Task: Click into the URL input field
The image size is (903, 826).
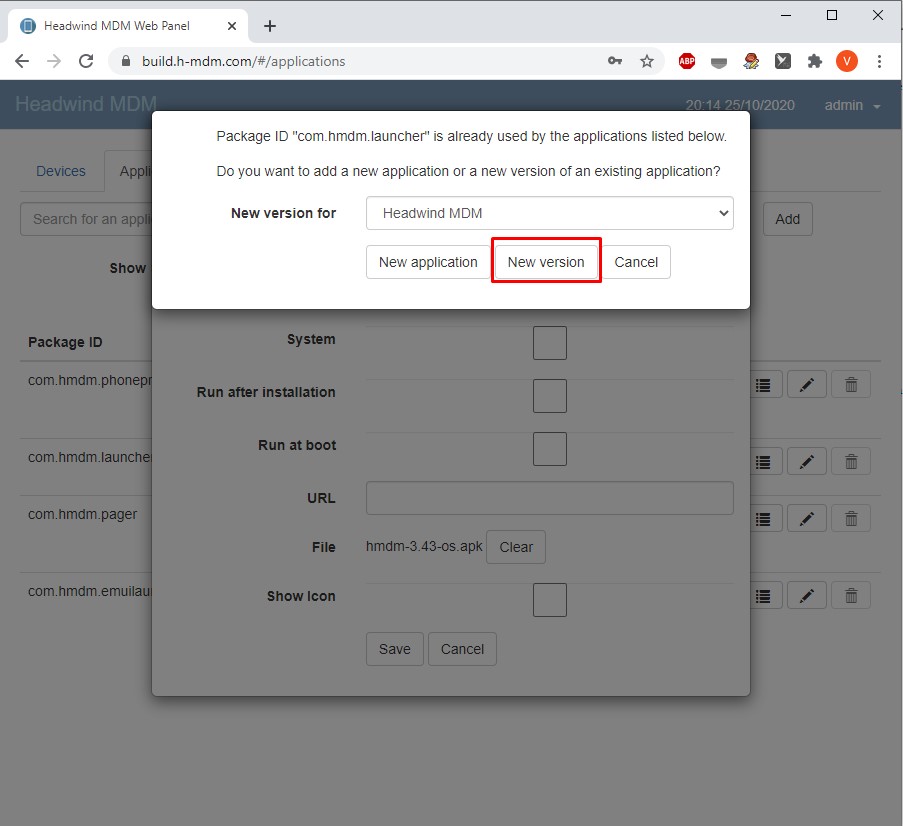Action: tap(549, 498)
